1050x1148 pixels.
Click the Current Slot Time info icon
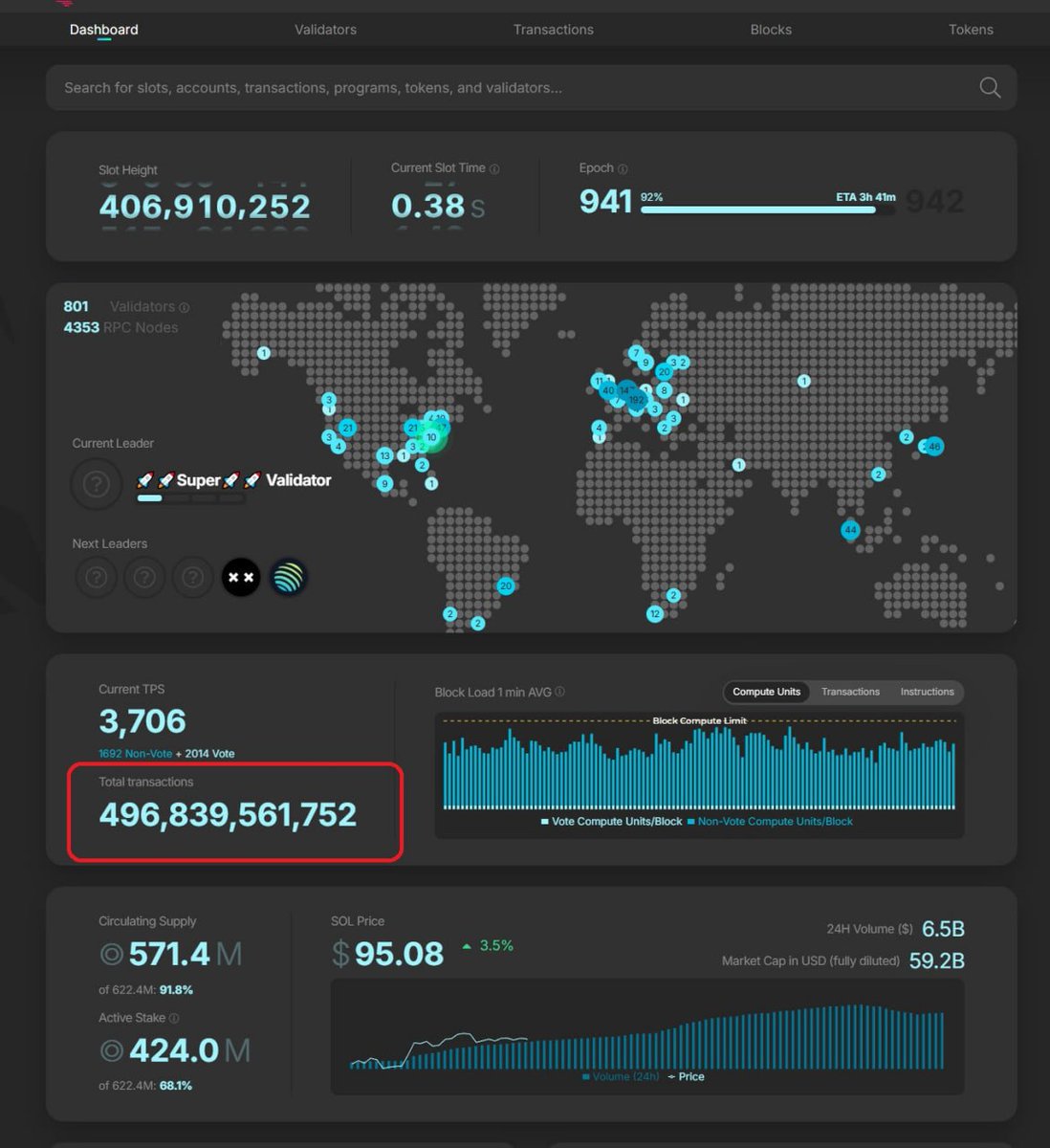494,169
